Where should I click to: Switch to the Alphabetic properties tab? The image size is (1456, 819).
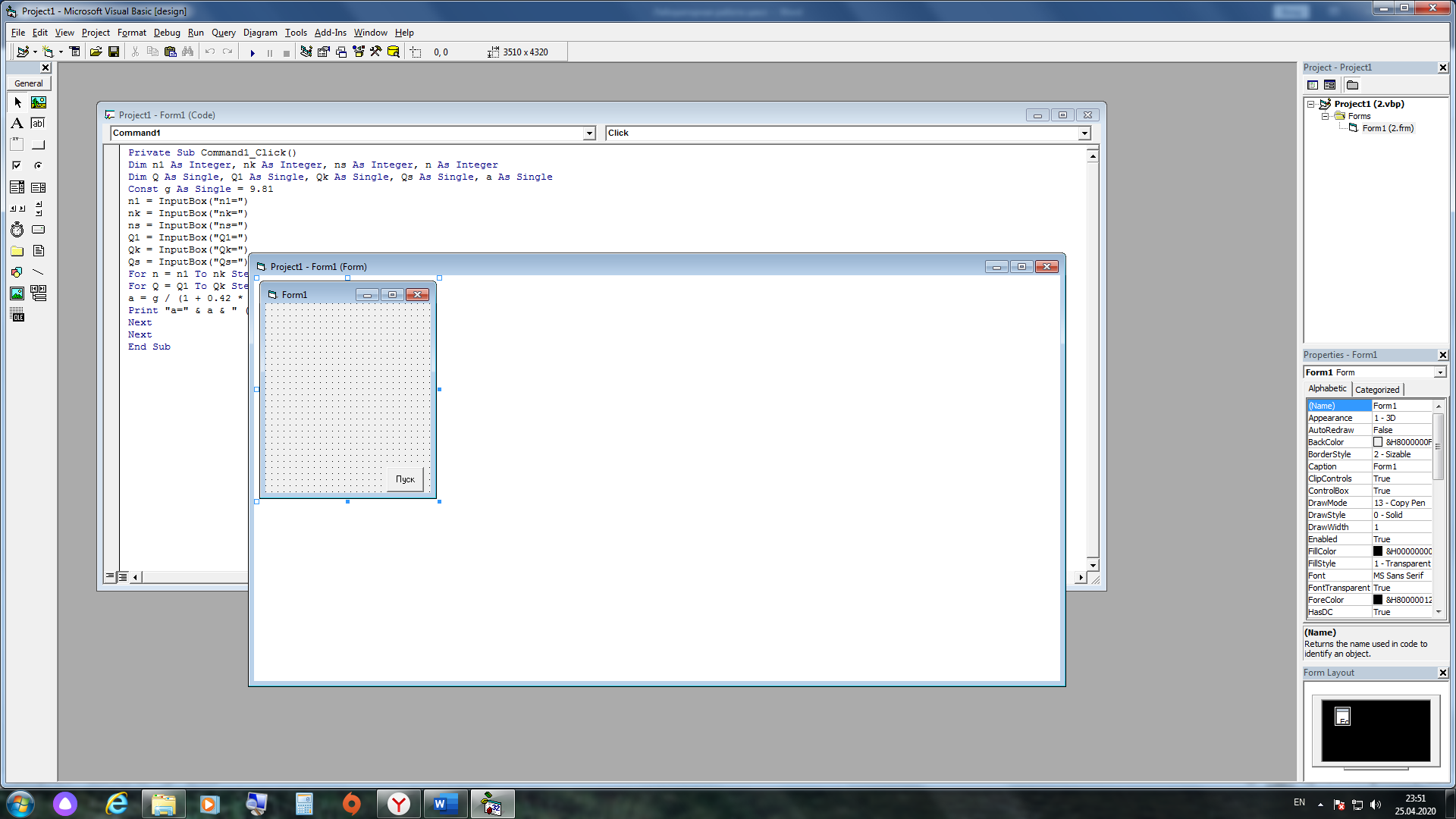point(1327,388)
